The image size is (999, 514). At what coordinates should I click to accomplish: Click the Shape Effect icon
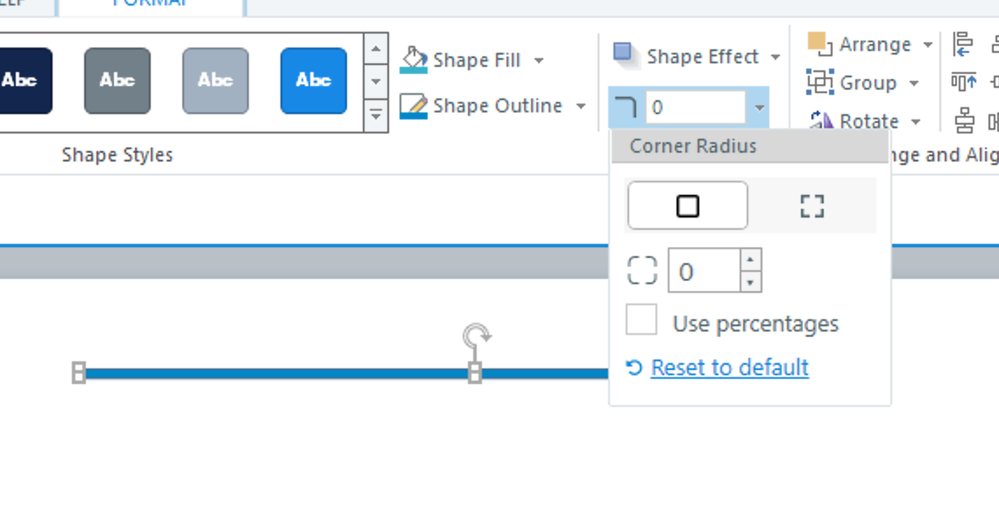(x=625, y=55)
